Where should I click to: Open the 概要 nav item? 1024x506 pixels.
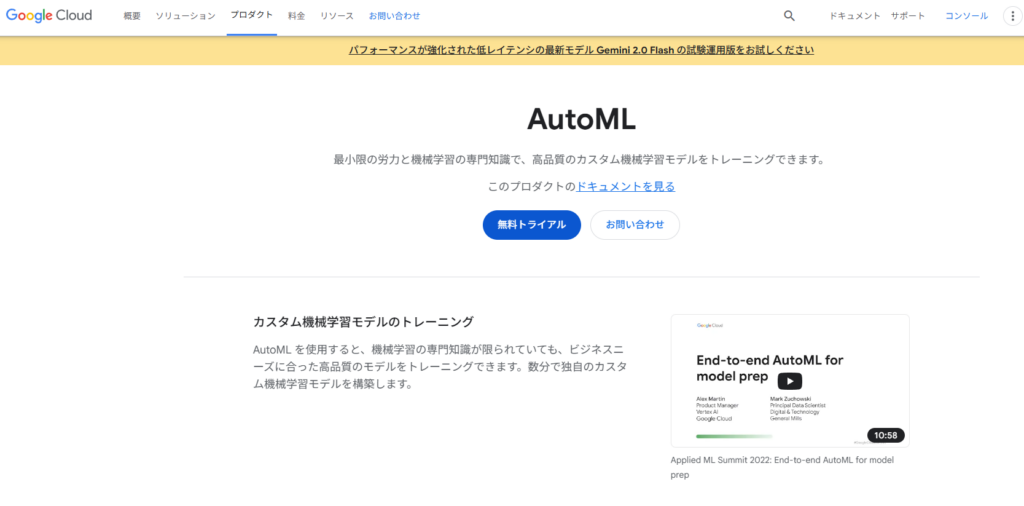pos(132,16)
